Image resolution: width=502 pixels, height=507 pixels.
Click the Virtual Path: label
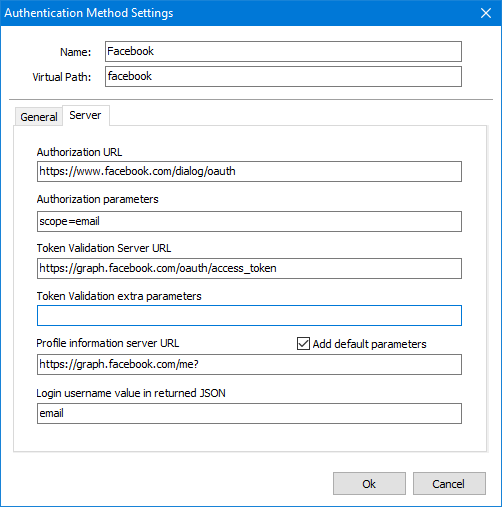62,77
